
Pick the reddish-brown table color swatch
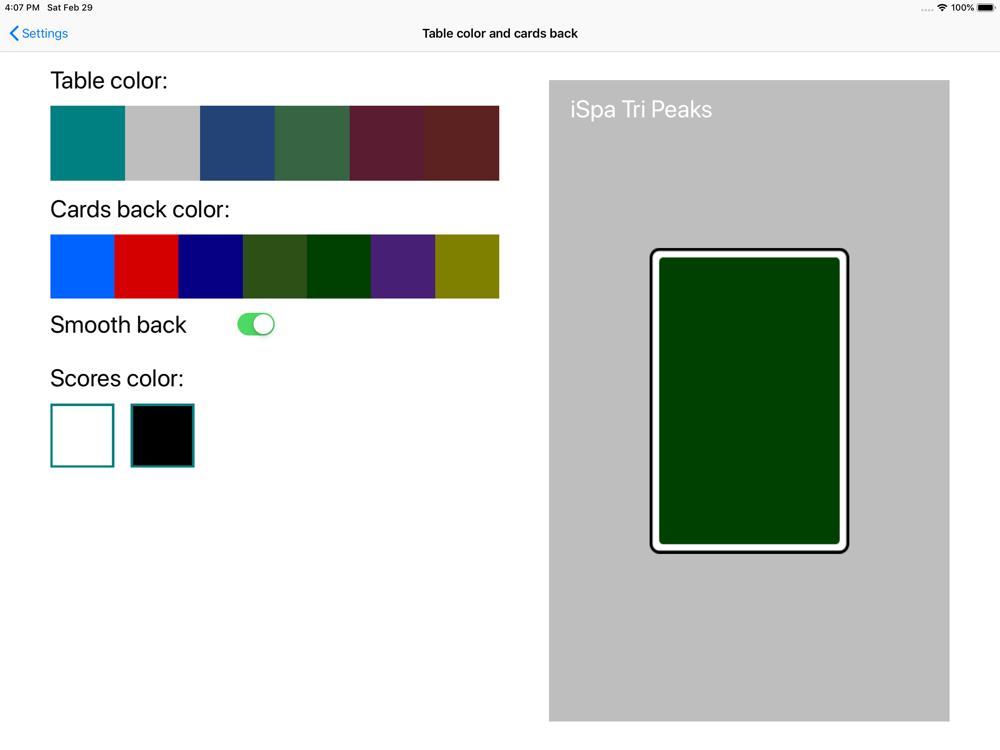(x=462, y=143)
